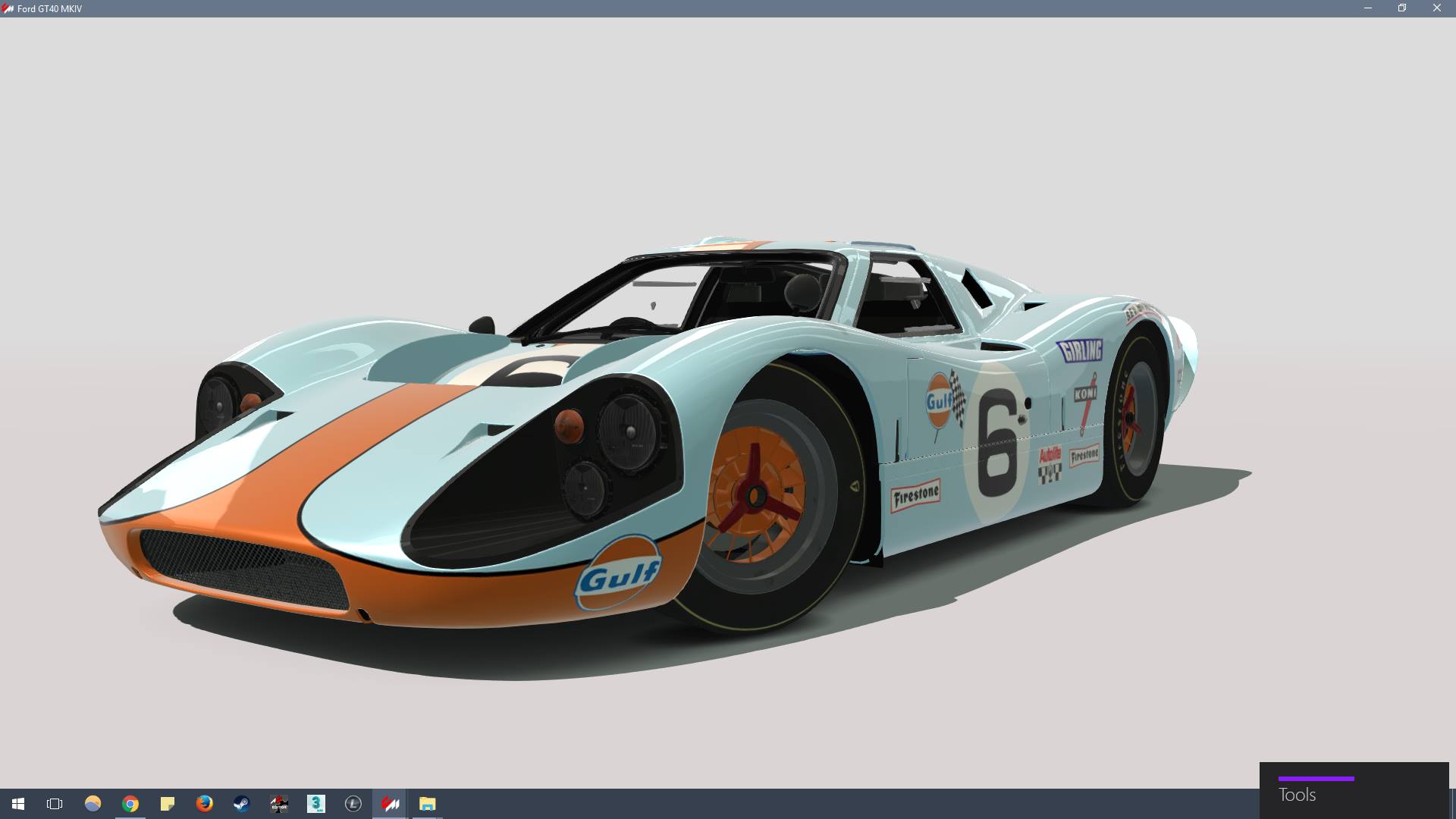Launch the f.lux sunset taskbar icon

point(93,804)
